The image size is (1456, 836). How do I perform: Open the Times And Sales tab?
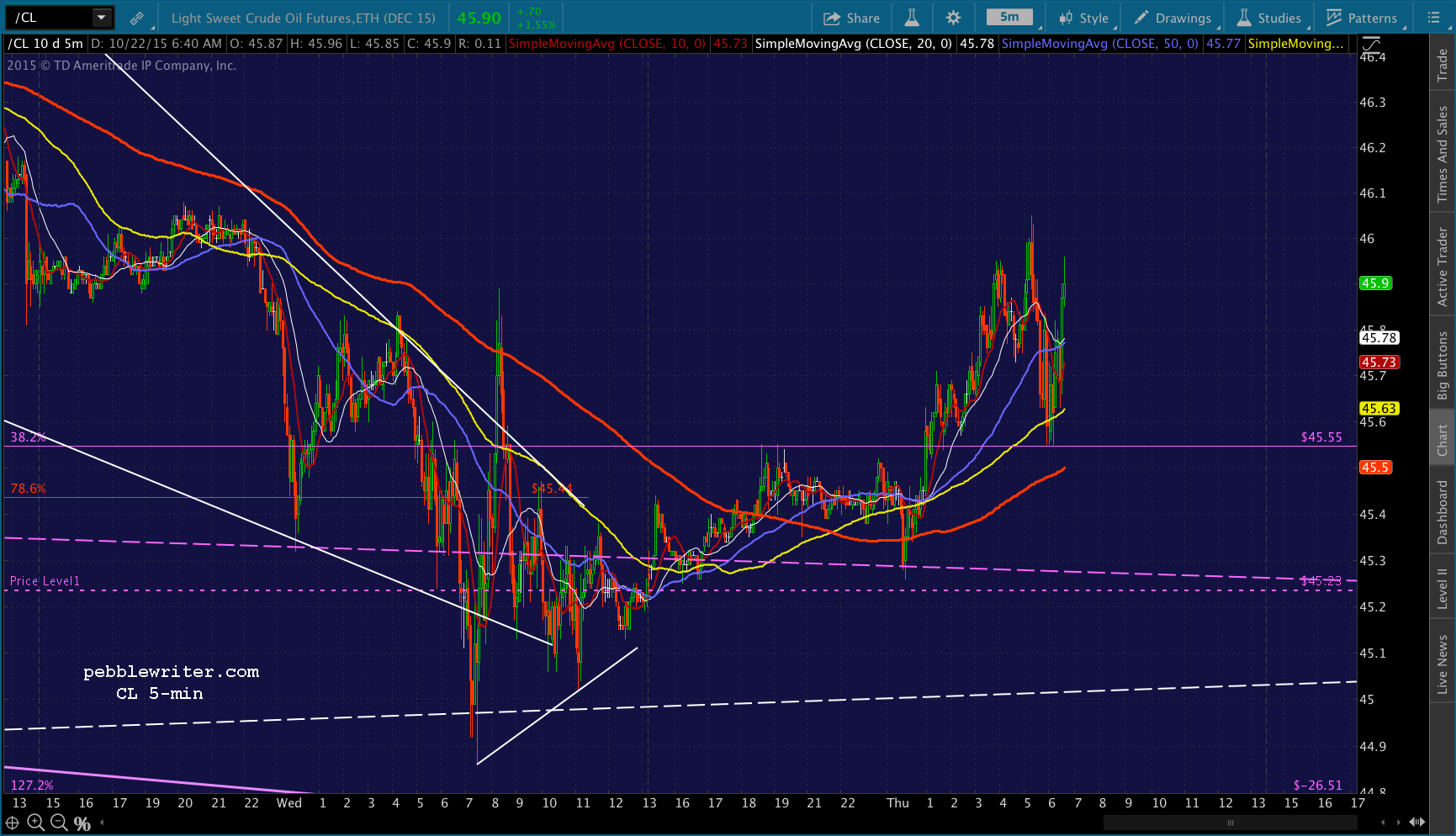pos(1443,152)
